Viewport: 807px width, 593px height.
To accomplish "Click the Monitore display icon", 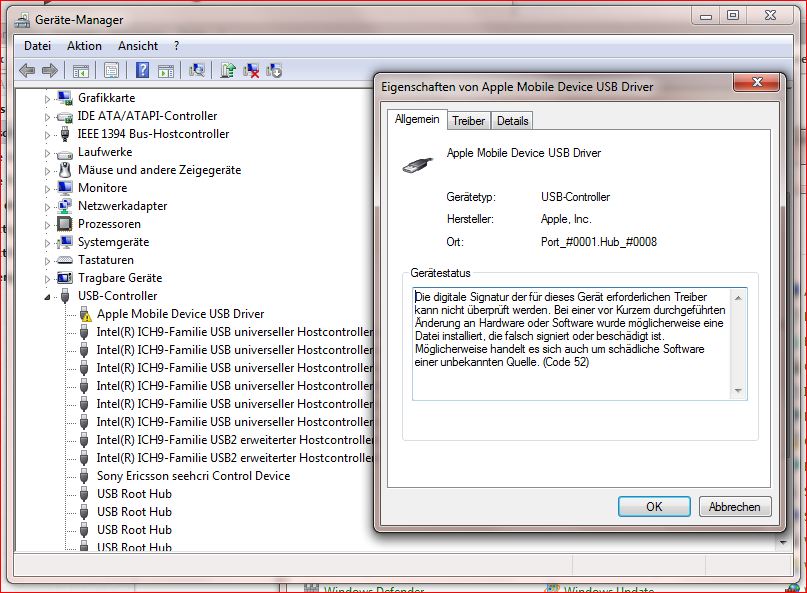I will point(65,188).
